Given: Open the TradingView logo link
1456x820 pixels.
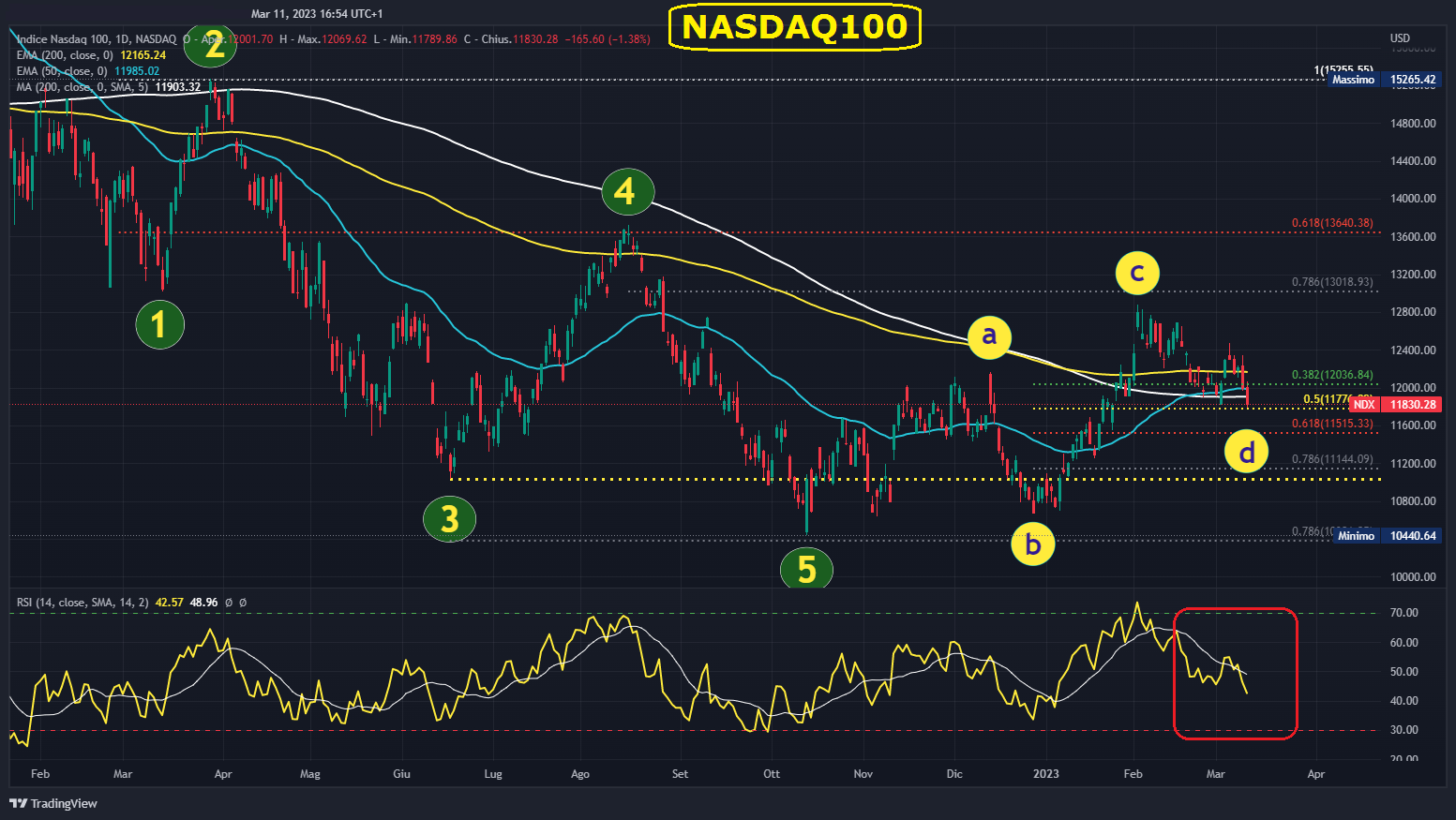Looking at the screenshot, I should [53, 803].
